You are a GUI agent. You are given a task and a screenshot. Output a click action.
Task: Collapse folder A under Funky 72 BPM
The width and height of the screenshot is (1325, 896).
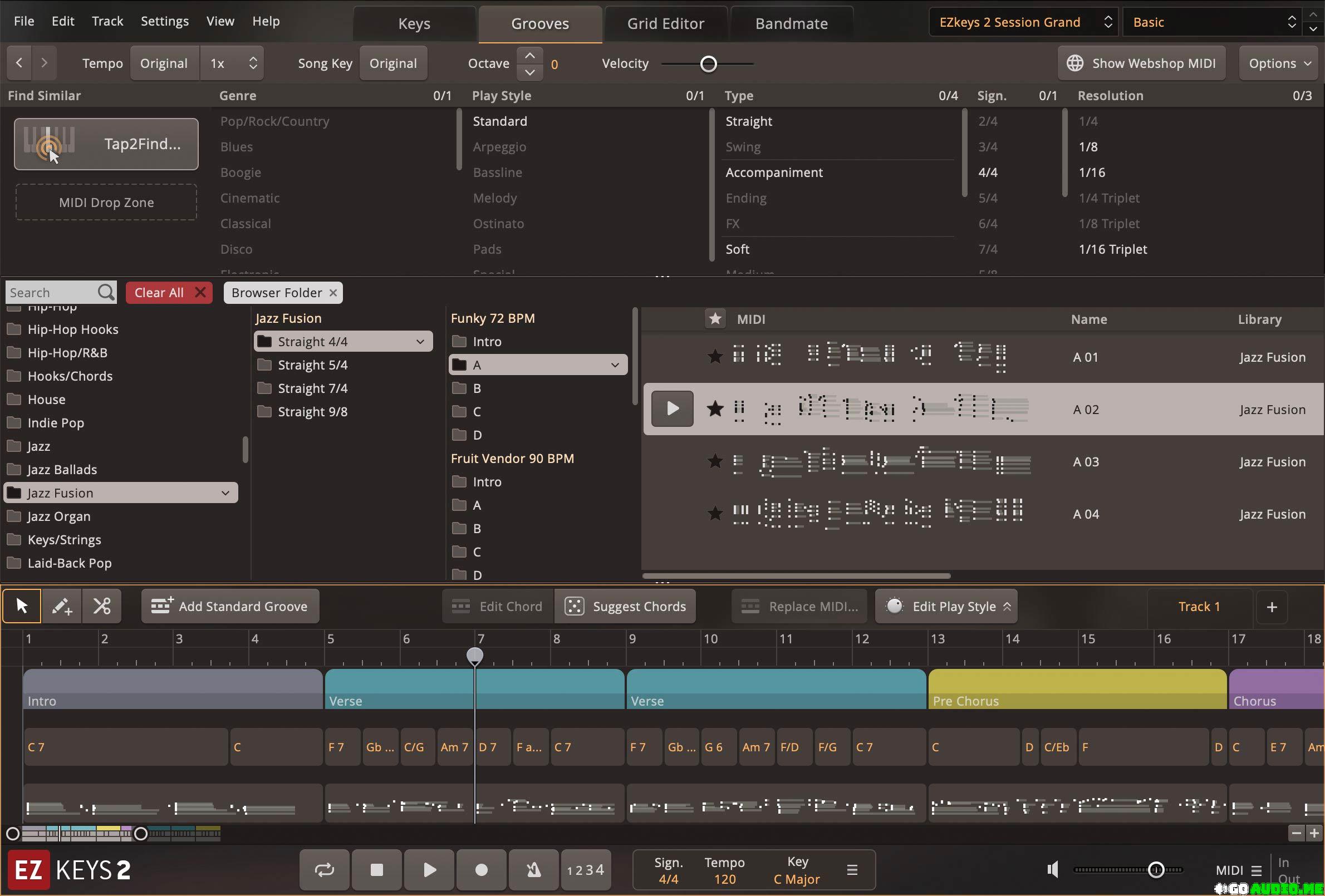coord(615,365)
